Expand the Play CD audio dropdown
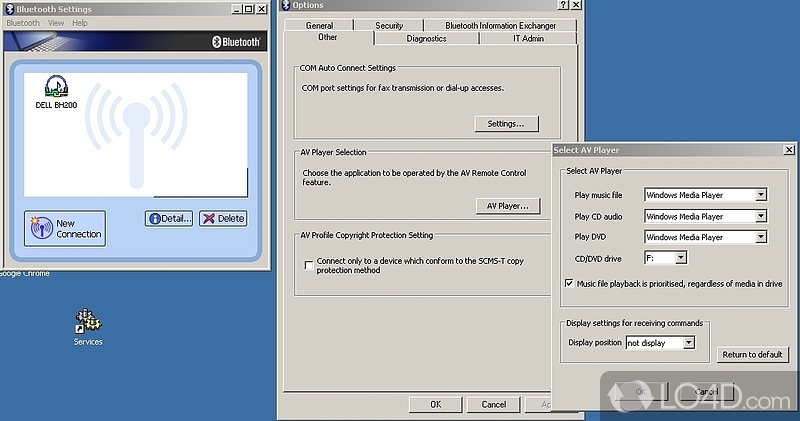The height and width of the screenshot is (421, 800). point(761,216)
